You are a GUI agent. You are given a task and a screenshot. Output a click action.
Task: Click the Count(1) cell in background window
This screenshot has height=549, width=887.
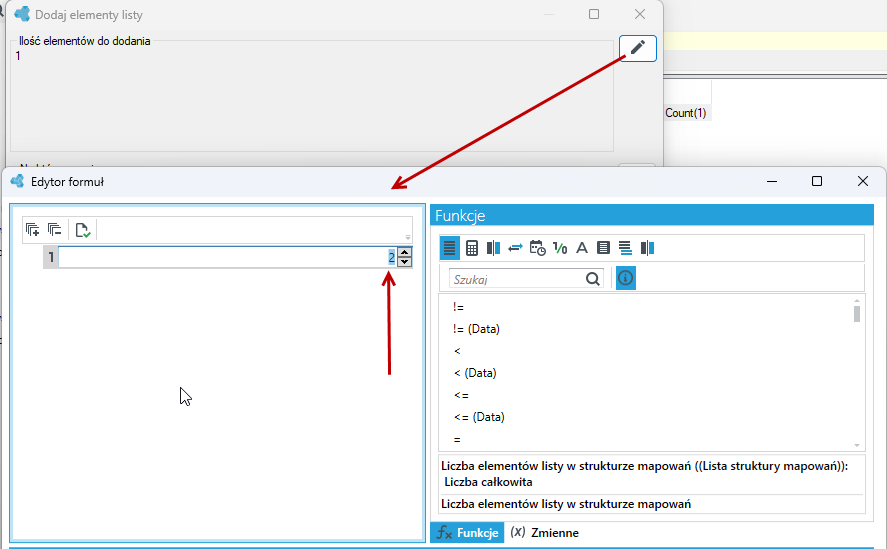pos(686,113)
